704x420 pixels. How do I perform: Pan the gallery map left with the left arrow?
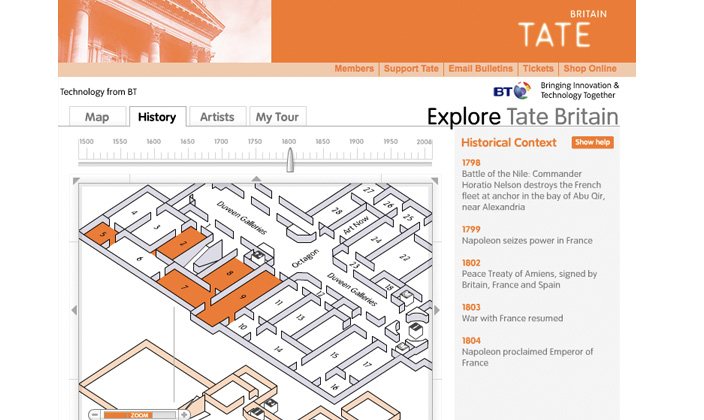74,310
